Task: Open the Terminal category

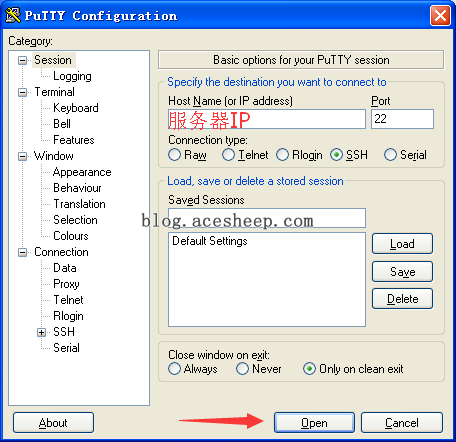Action: tap(54, 92)
